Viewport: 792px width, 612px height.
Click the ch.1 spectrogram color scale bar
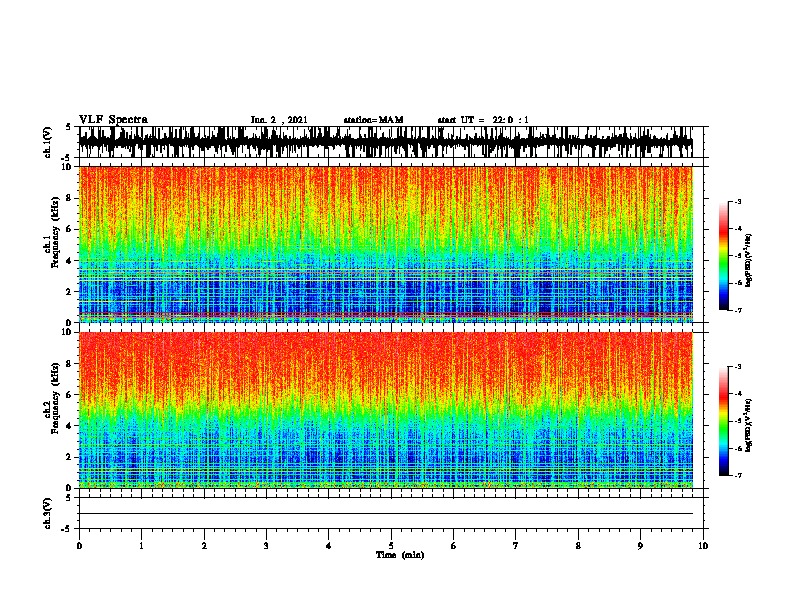coord(723,256)
